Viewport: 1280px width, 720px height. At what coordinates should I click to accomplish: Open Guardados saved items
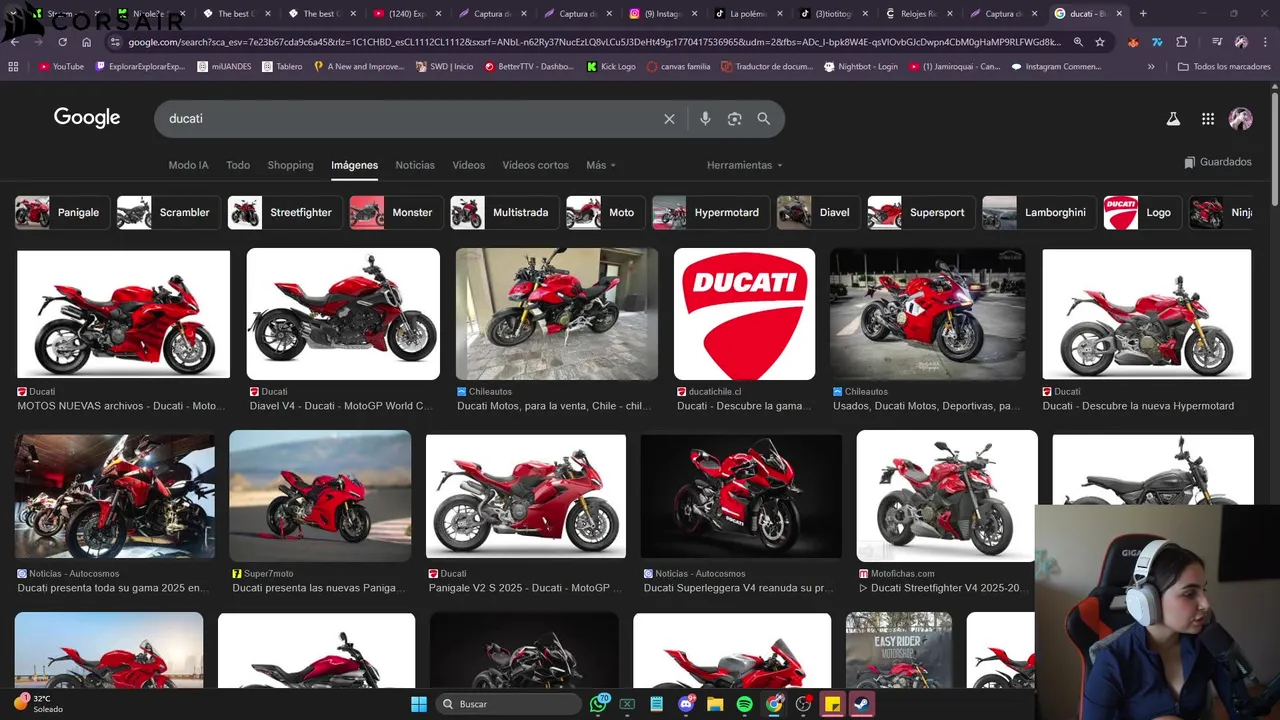[x=1218, y=162]
